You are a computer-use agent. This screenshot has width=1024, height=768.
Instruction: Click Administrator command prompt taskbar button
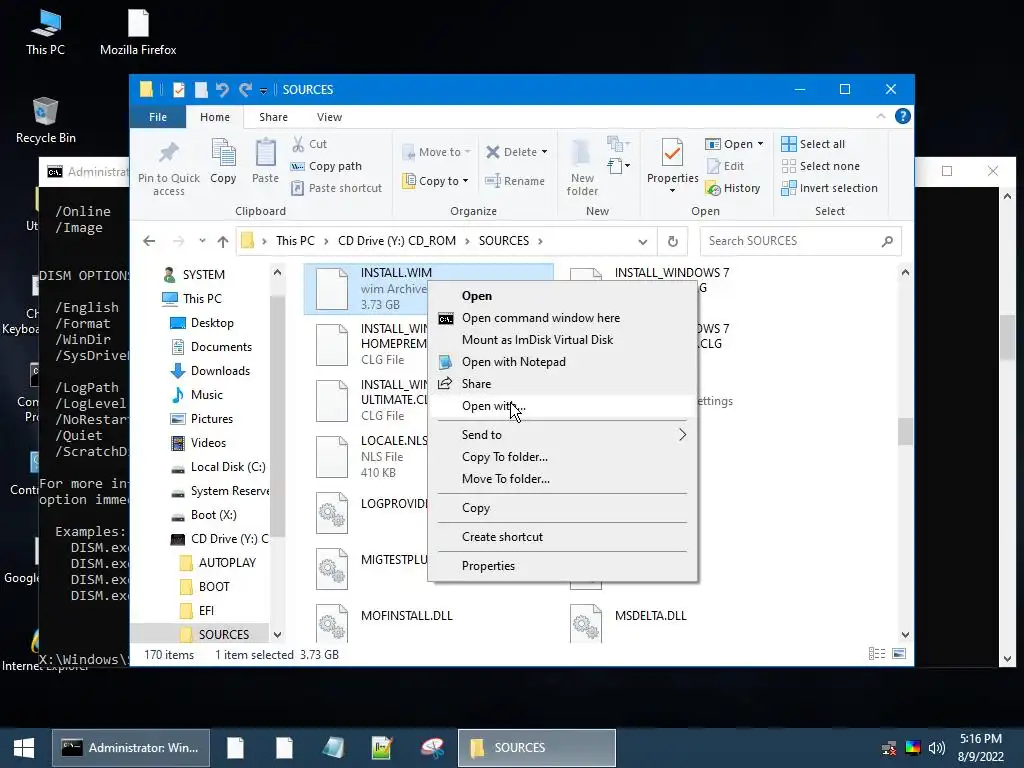pyautogui.click(x=131, y=748)
